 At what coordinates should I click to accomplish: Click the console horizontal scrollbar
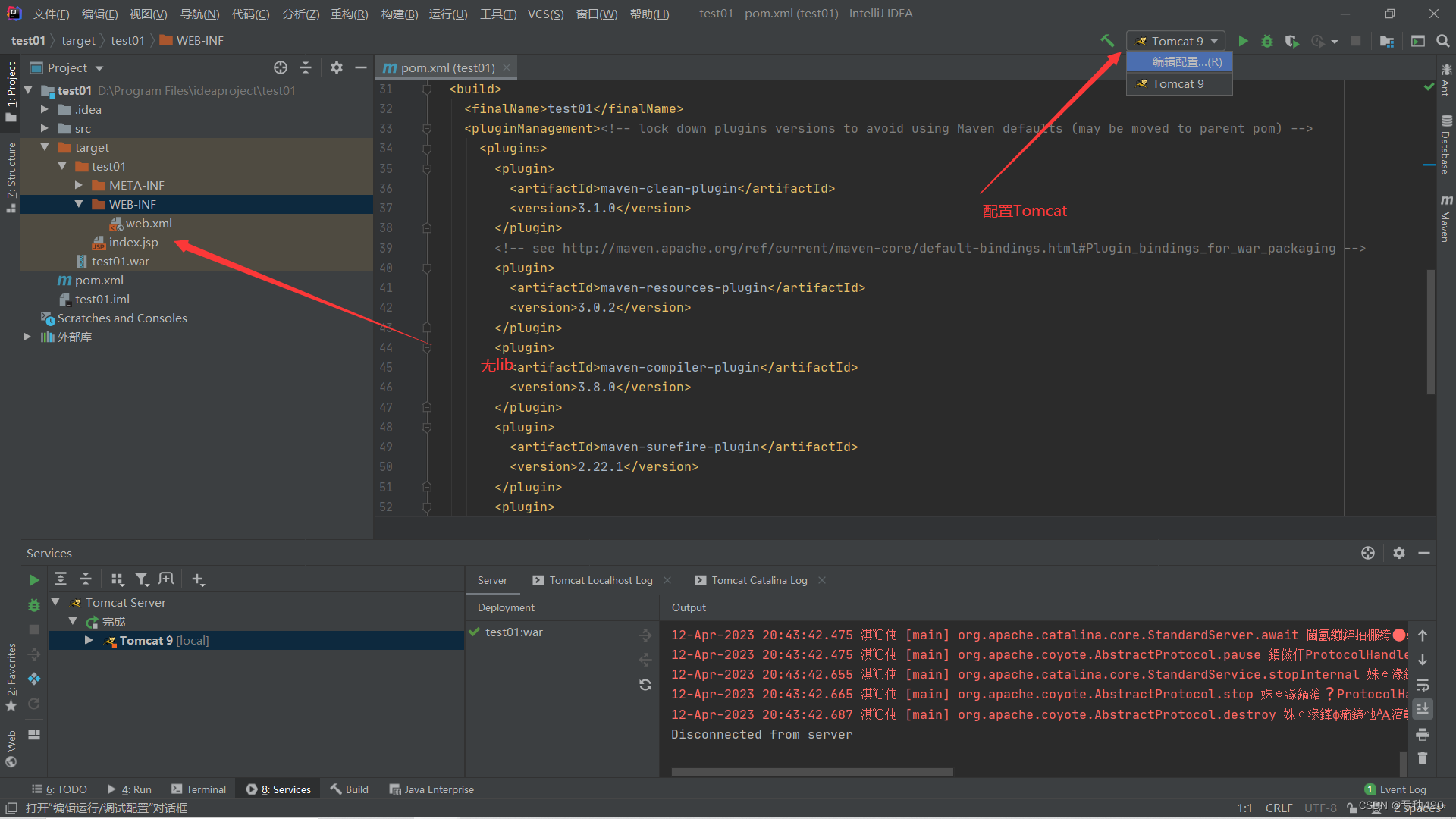tap(811, 772)
